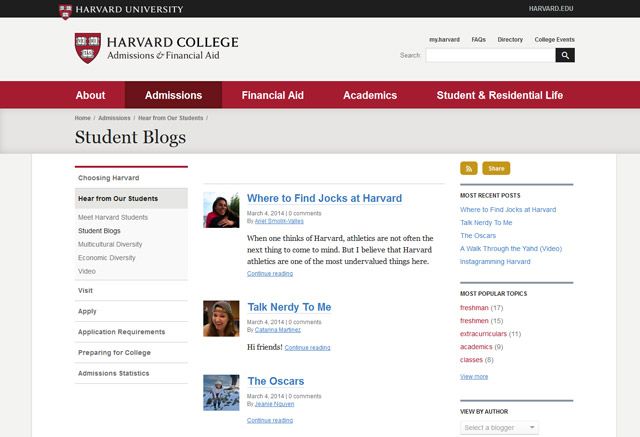
Task: Open the Financial Aid navigation tab
Action: pos(272,95)
